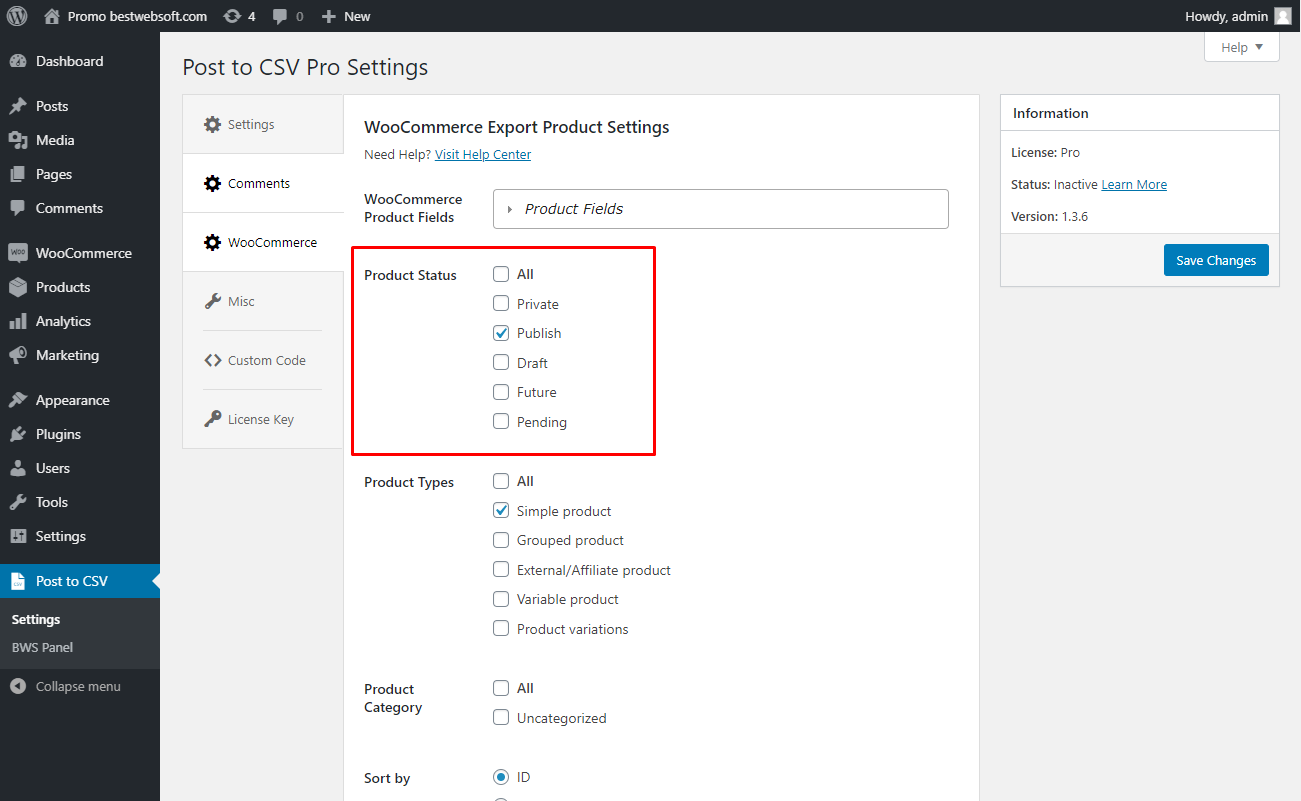1301x801 pixels.
Task: Click the Custom Code brackets icon
Action: coord(212,360)
